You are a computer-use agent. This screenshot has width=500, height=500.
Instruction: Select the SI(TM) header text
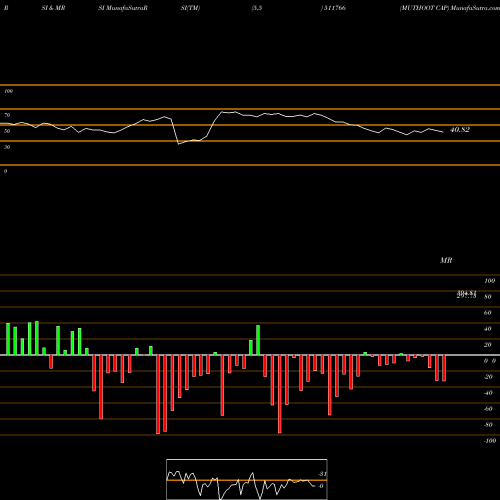[x=190, y=8]
